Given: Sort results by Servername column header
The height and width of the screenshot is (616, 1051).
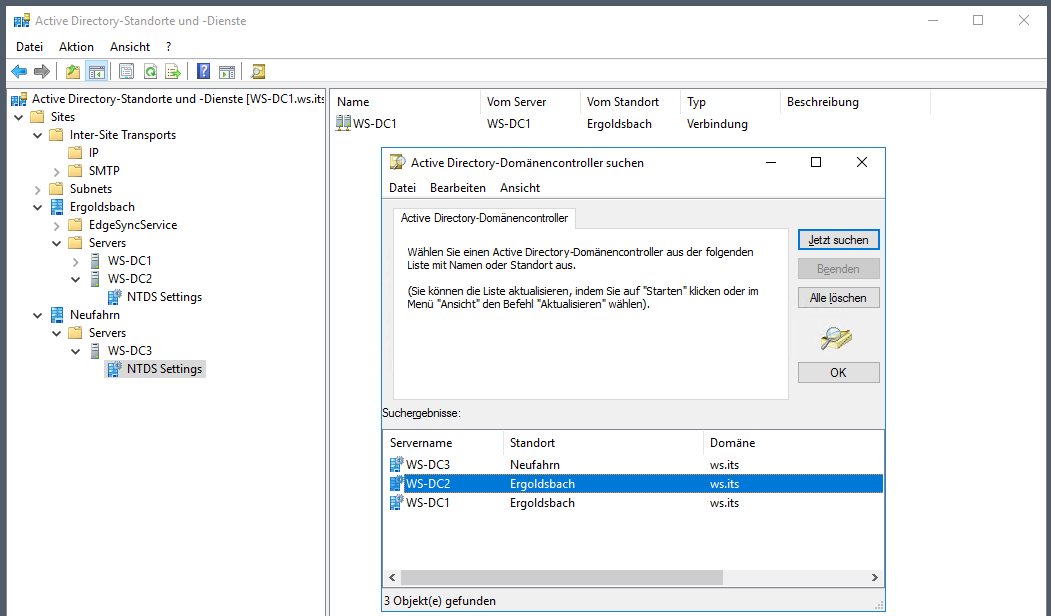Looking at the screenshot, I should pyautogui.click(x=443, y=442).
